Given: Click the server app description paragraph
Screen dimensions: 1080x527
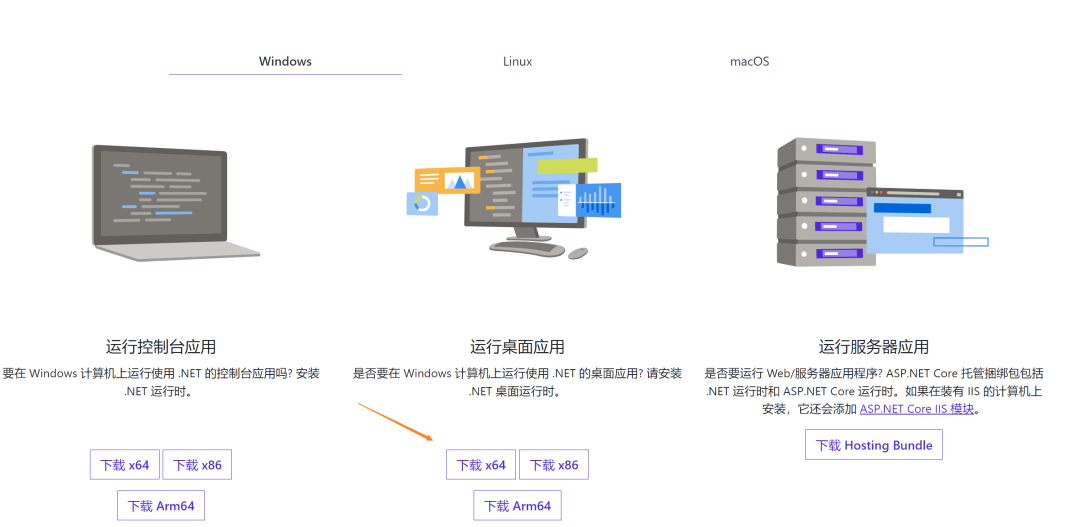Looking at the screenshot, I should [x=873, y=391].
